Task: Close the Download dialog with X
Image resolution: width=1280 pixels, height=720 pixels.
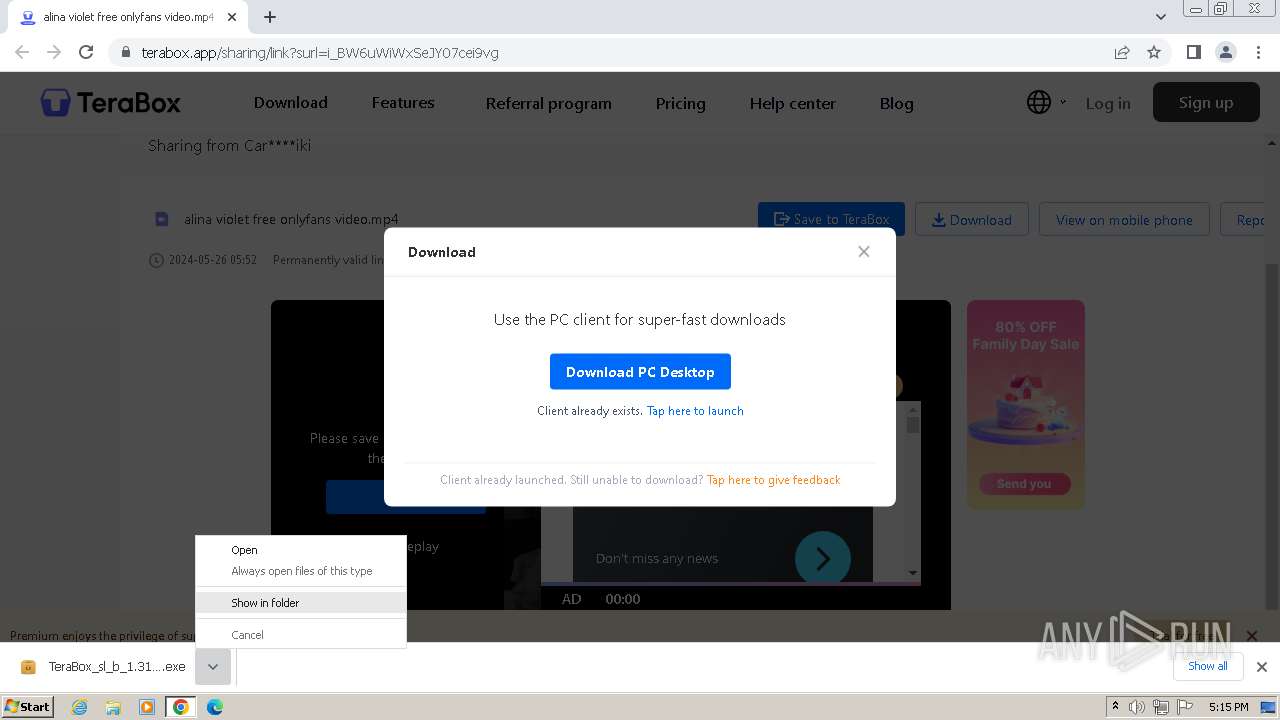Action: click(864, 252)
